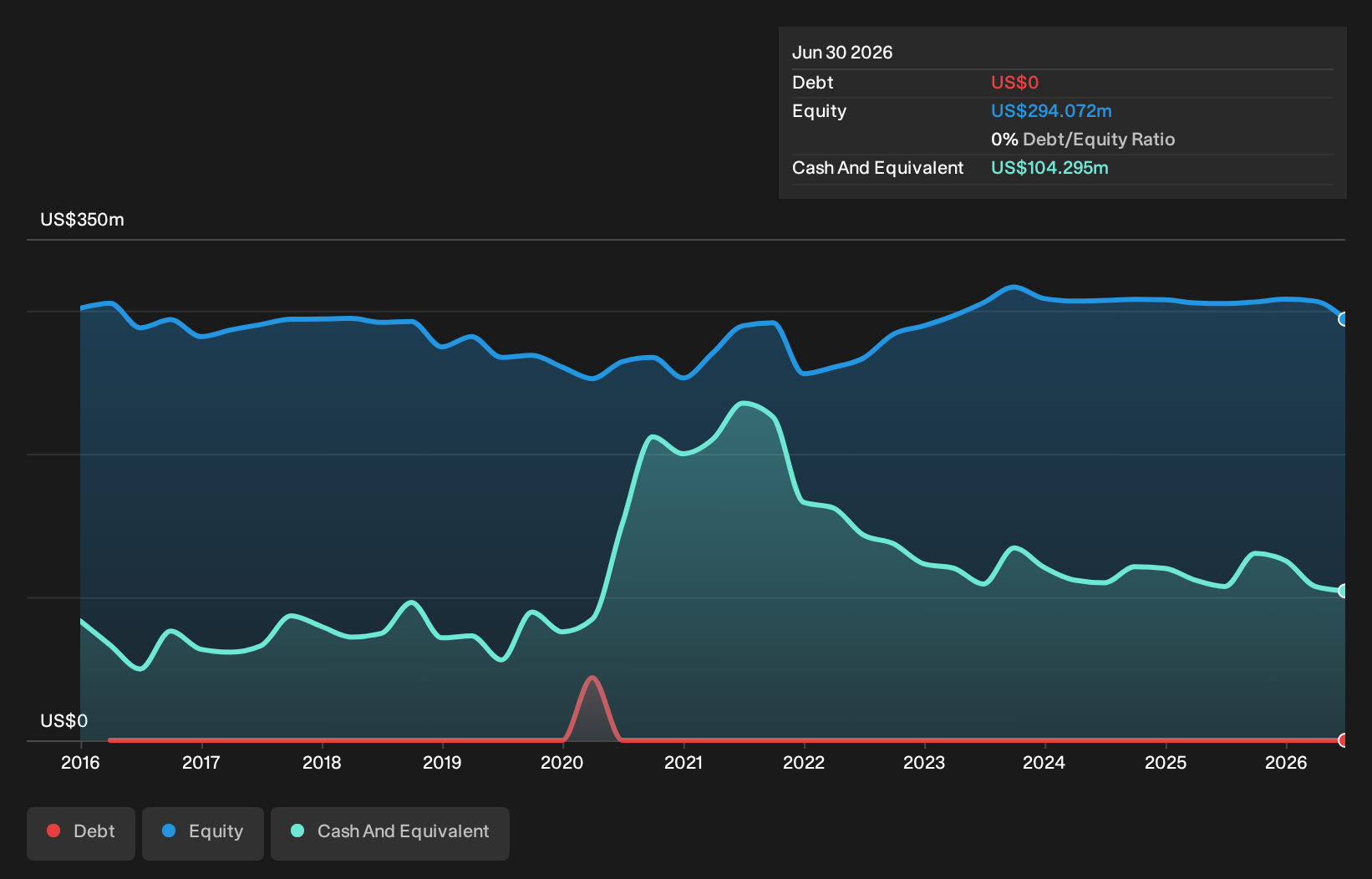Click the US$294.072m equity value

1051,111
